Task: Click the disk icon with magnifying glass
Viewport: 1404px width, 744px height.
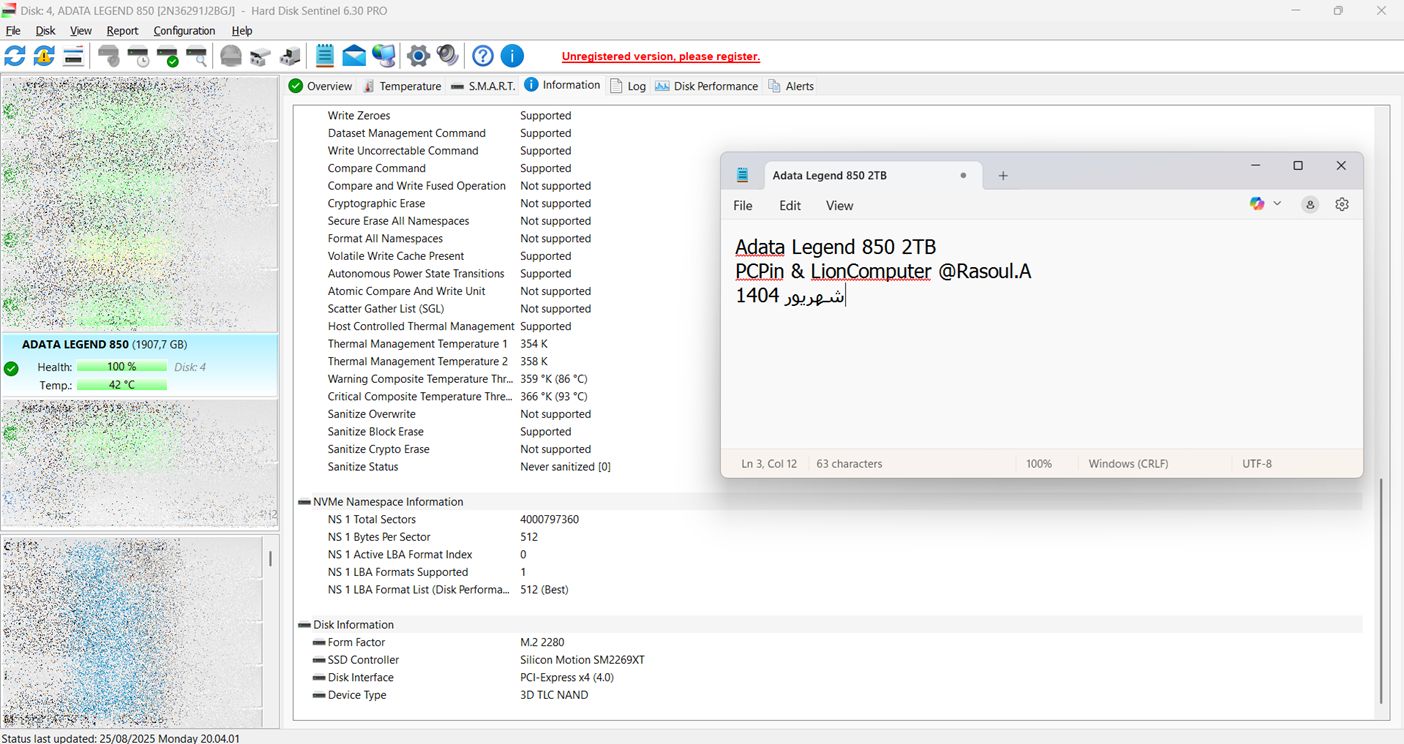Action: (197, 56)
